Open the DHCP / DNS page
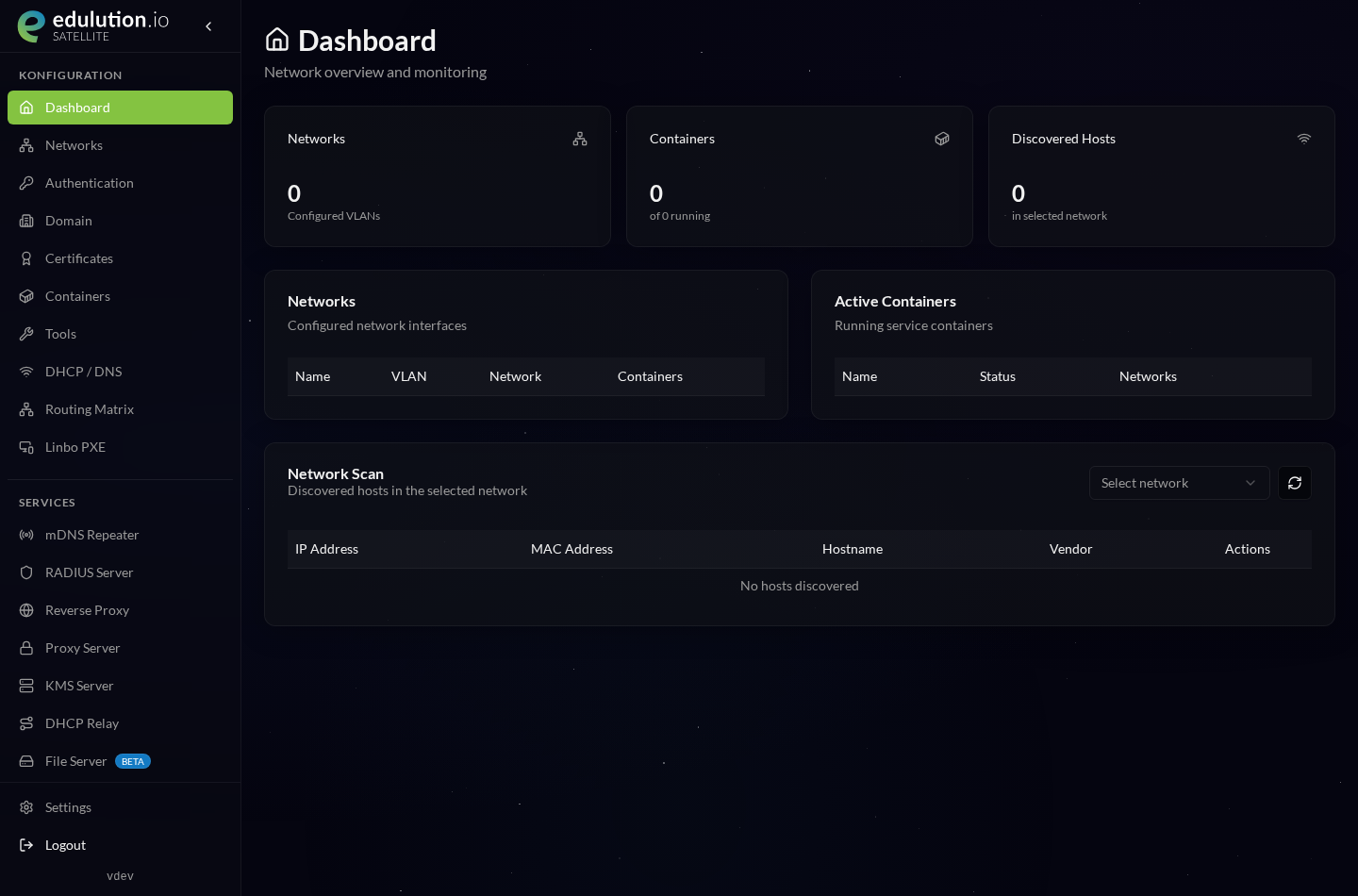The height and width of the screenshot is (896, 1358). click(120, 372)
